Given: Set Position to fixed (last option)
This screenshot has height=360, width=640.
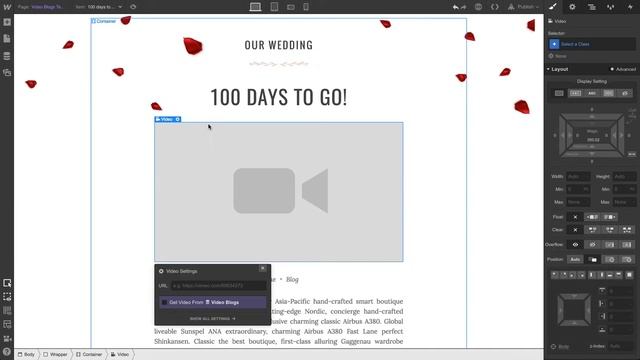Looking at the screenshot, I should pos(627,260).
